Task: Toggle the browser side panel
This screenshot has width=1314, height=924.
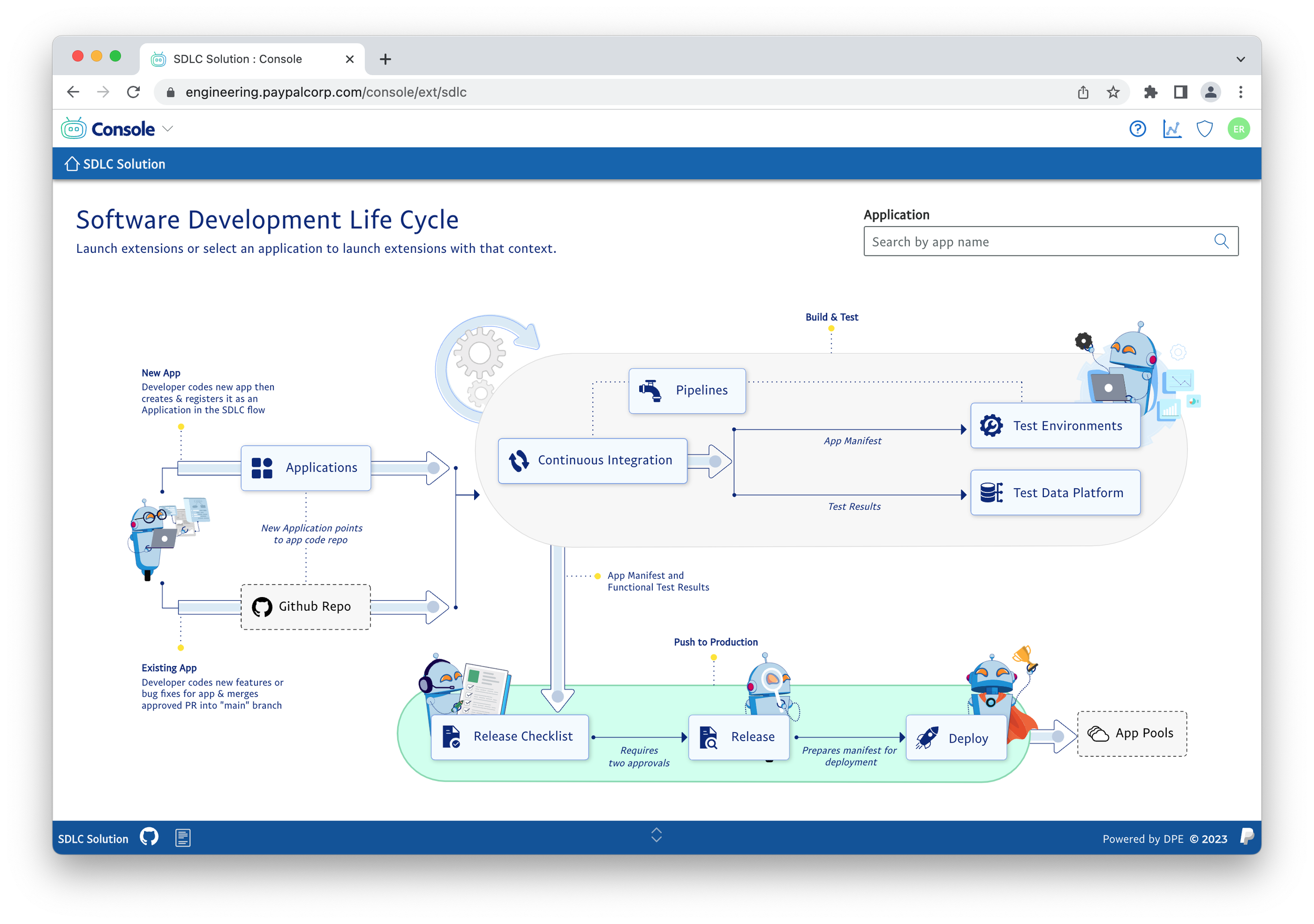Action: point(1180,92)
